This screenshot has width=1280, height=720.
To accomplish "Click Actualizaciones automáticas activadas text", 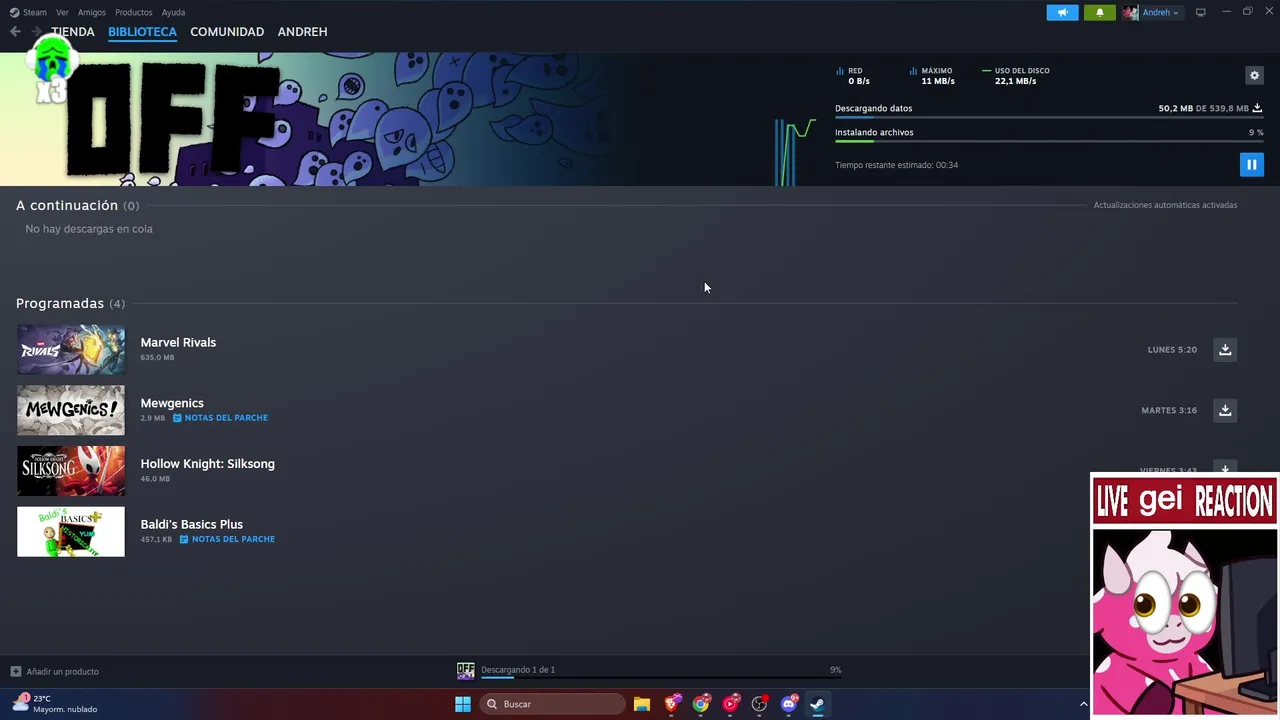I will coord(1165,205).
